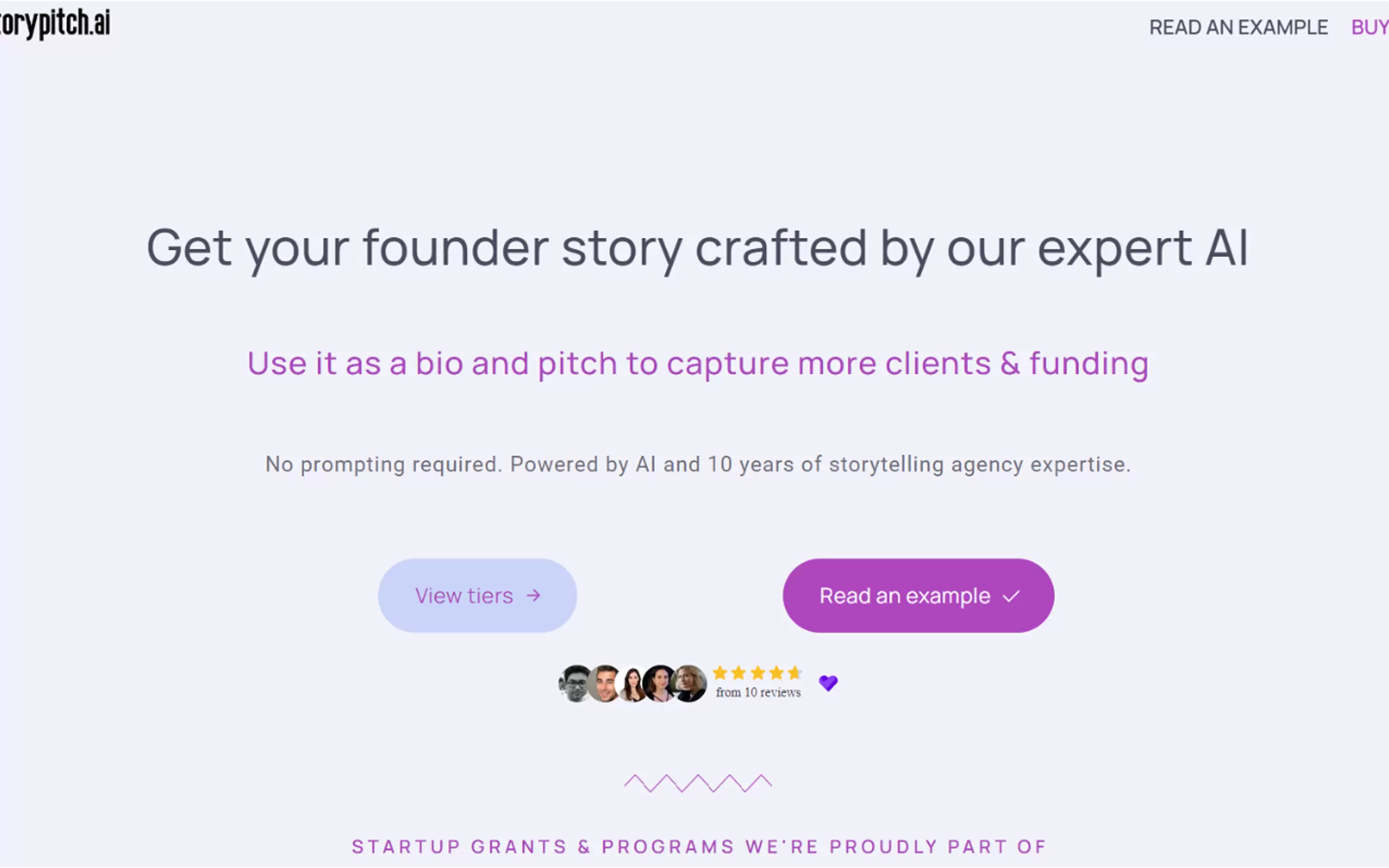Click the fifth golden star in the rating

(795, 673)
